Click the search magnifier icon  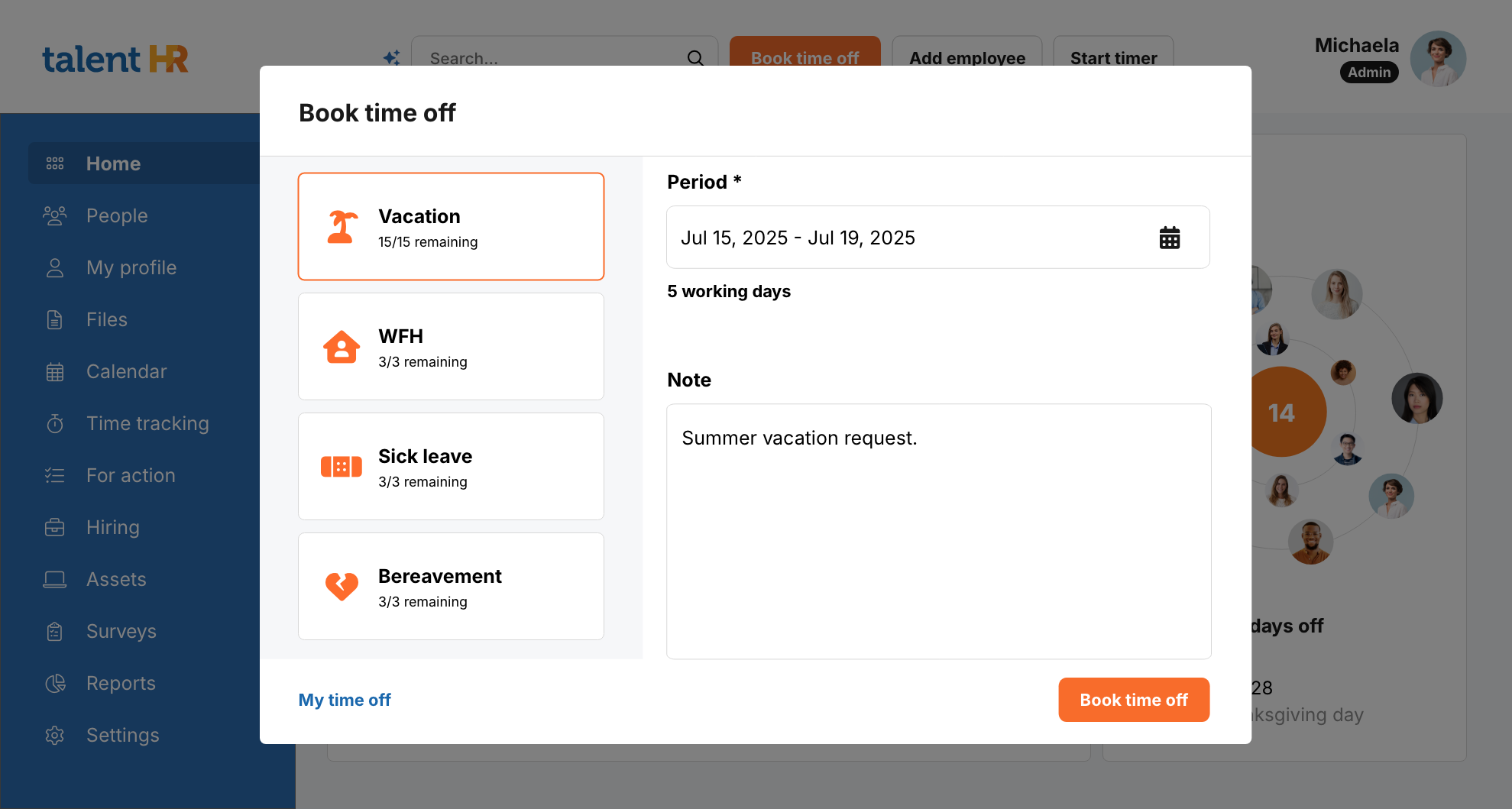tap(695, 58)
